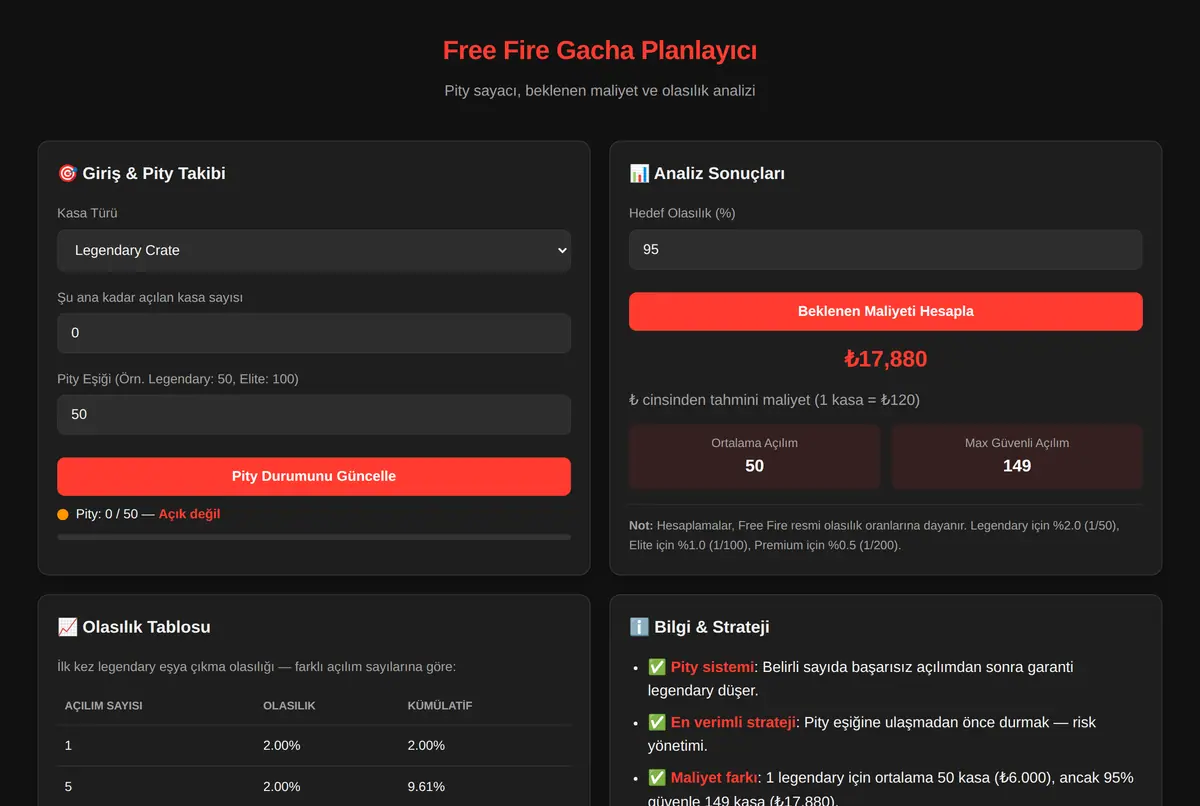Screen dimensions: 1200x806
Task: Click the orange pity status dot
Action: click(x=63, y=514)
